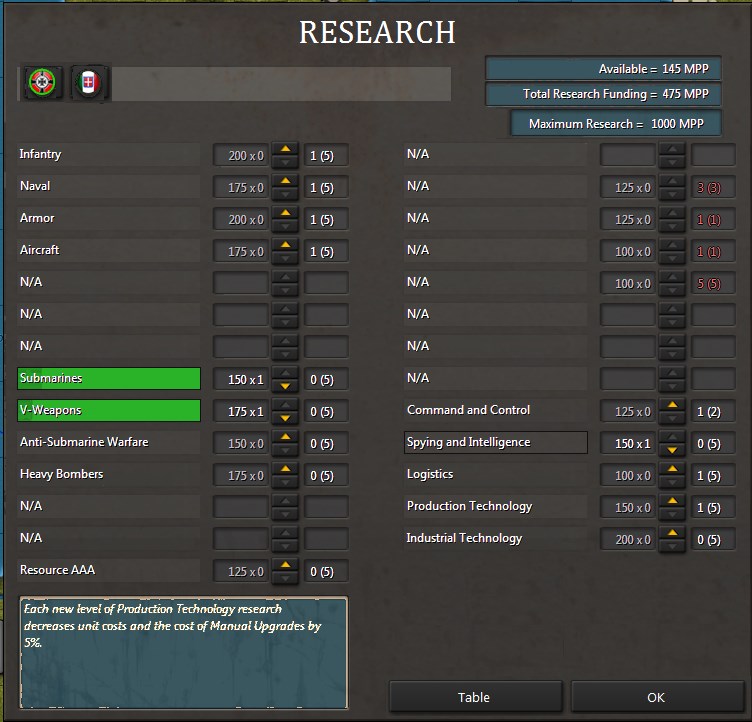
Task: Click the RESEARCH dialog title
Action: coord(377,32)
